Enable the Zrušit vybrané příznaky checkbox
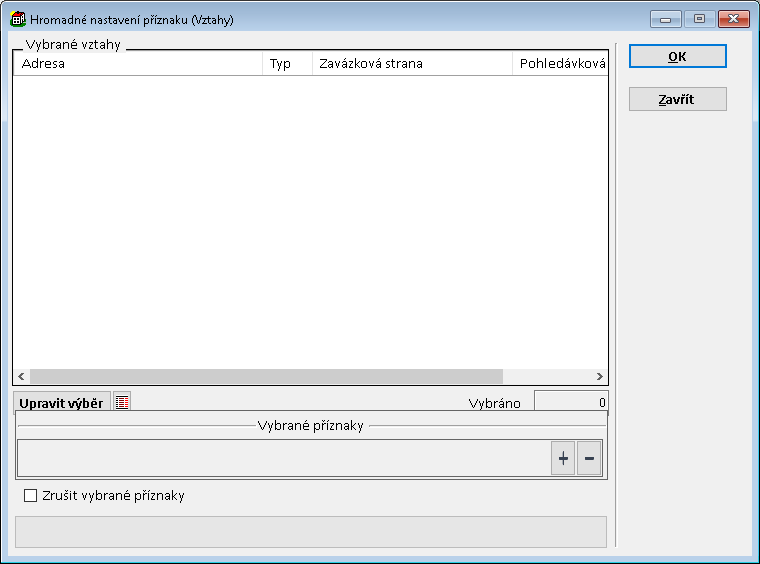Image resolution: width=760 pixels, height=564 pixels. pos(30,495)
